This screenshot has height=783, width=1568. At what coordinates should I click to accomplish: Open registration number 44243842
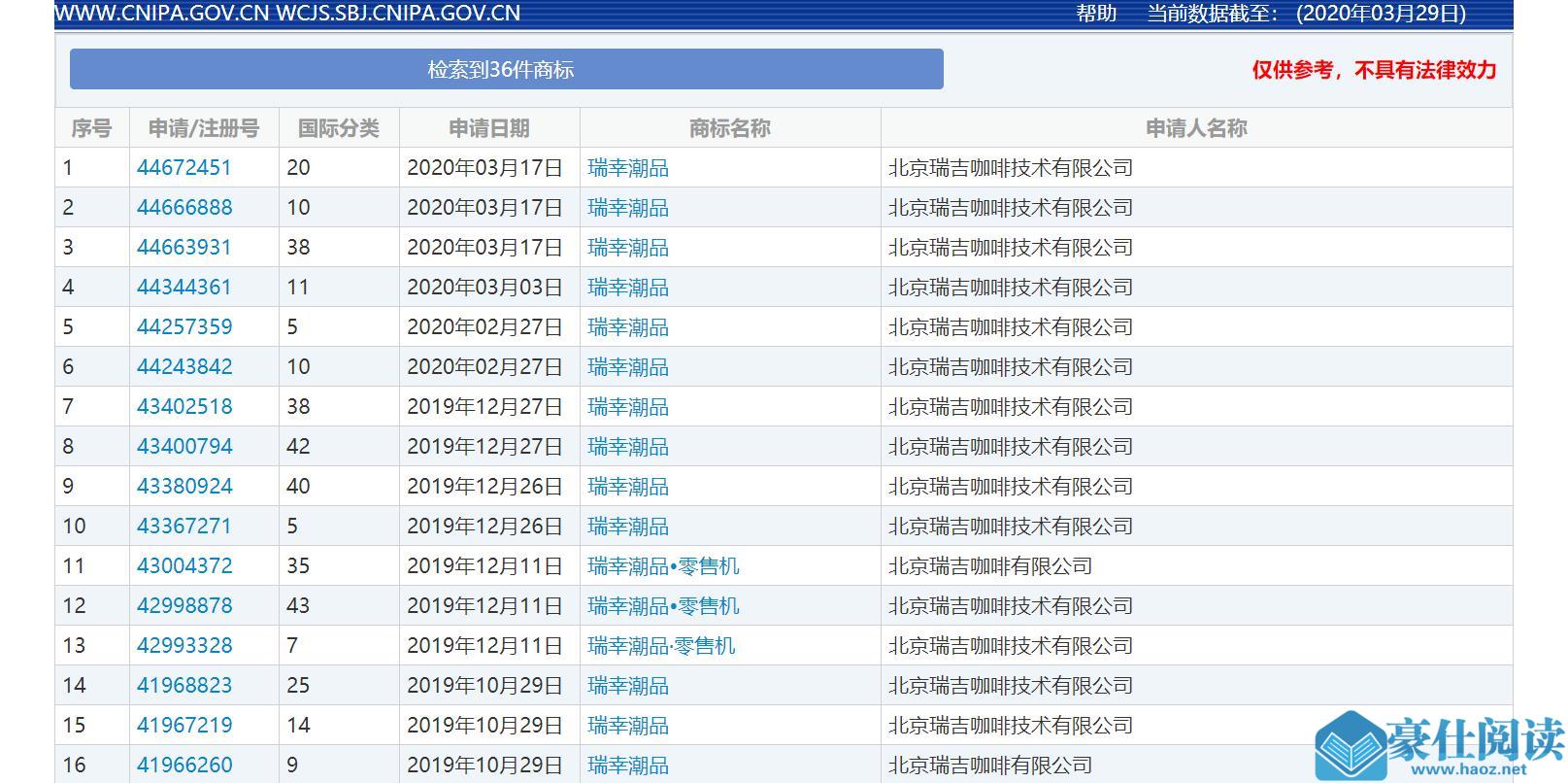pyautogui.click(x=184, y=367)
